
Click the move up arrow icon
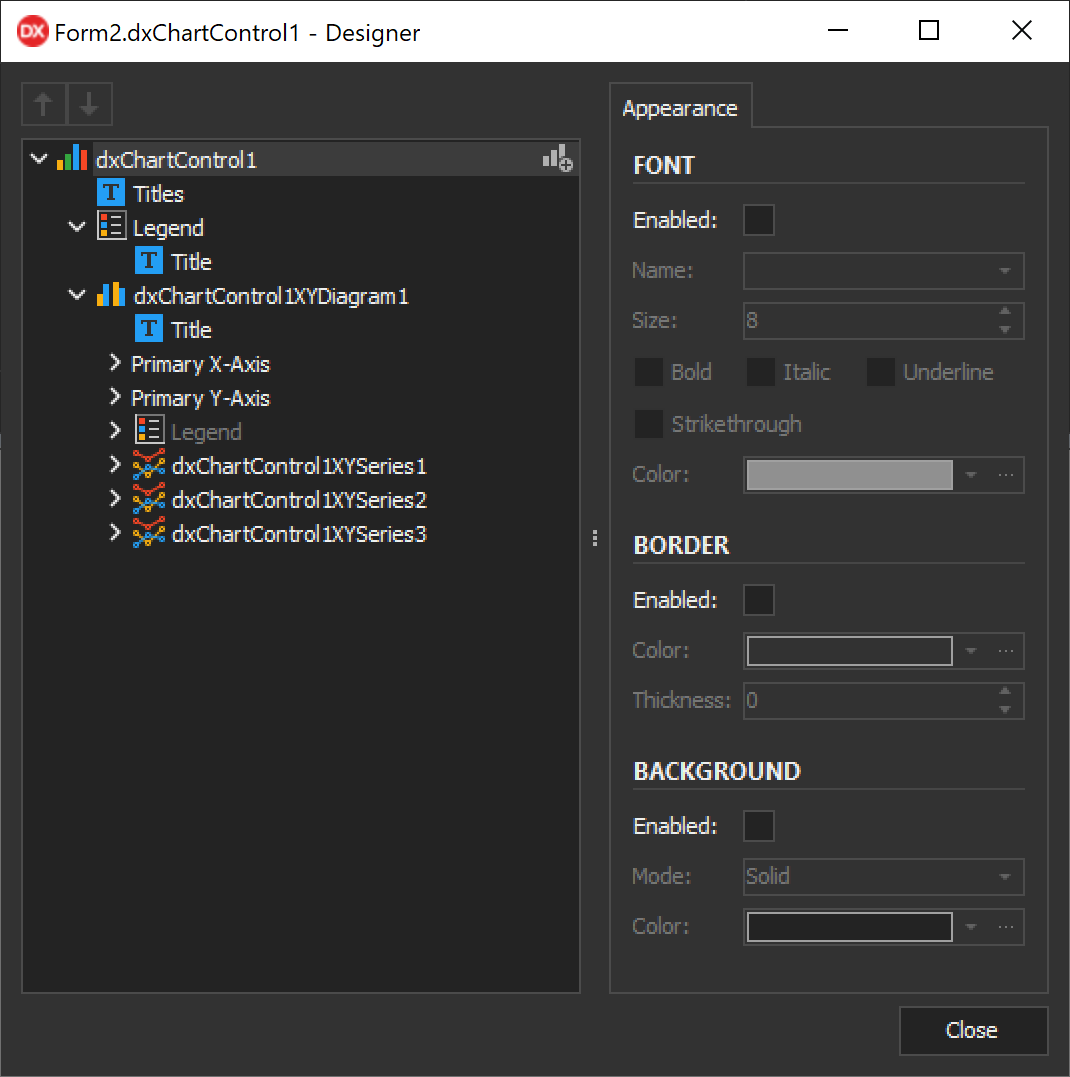pos(44,104)
